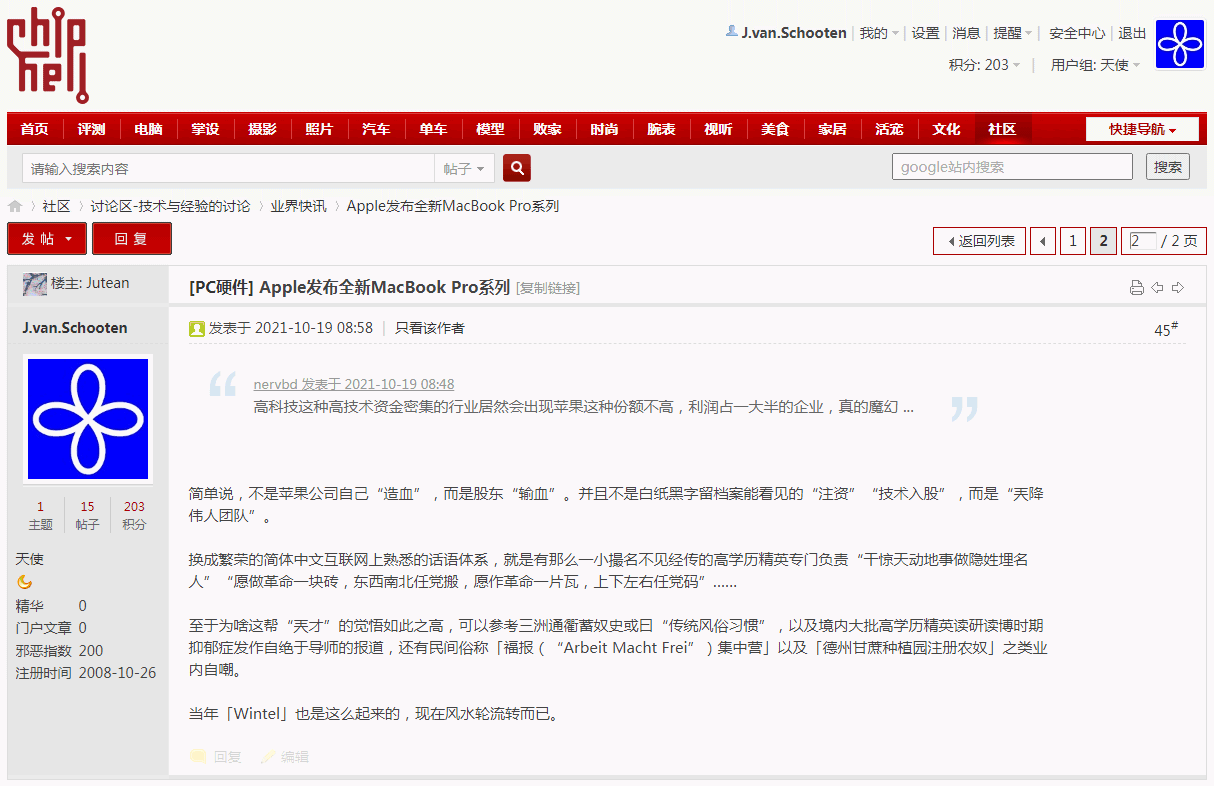Click the faded 编辑 pencil under the post
The image size is (1214, 786).
268,757
